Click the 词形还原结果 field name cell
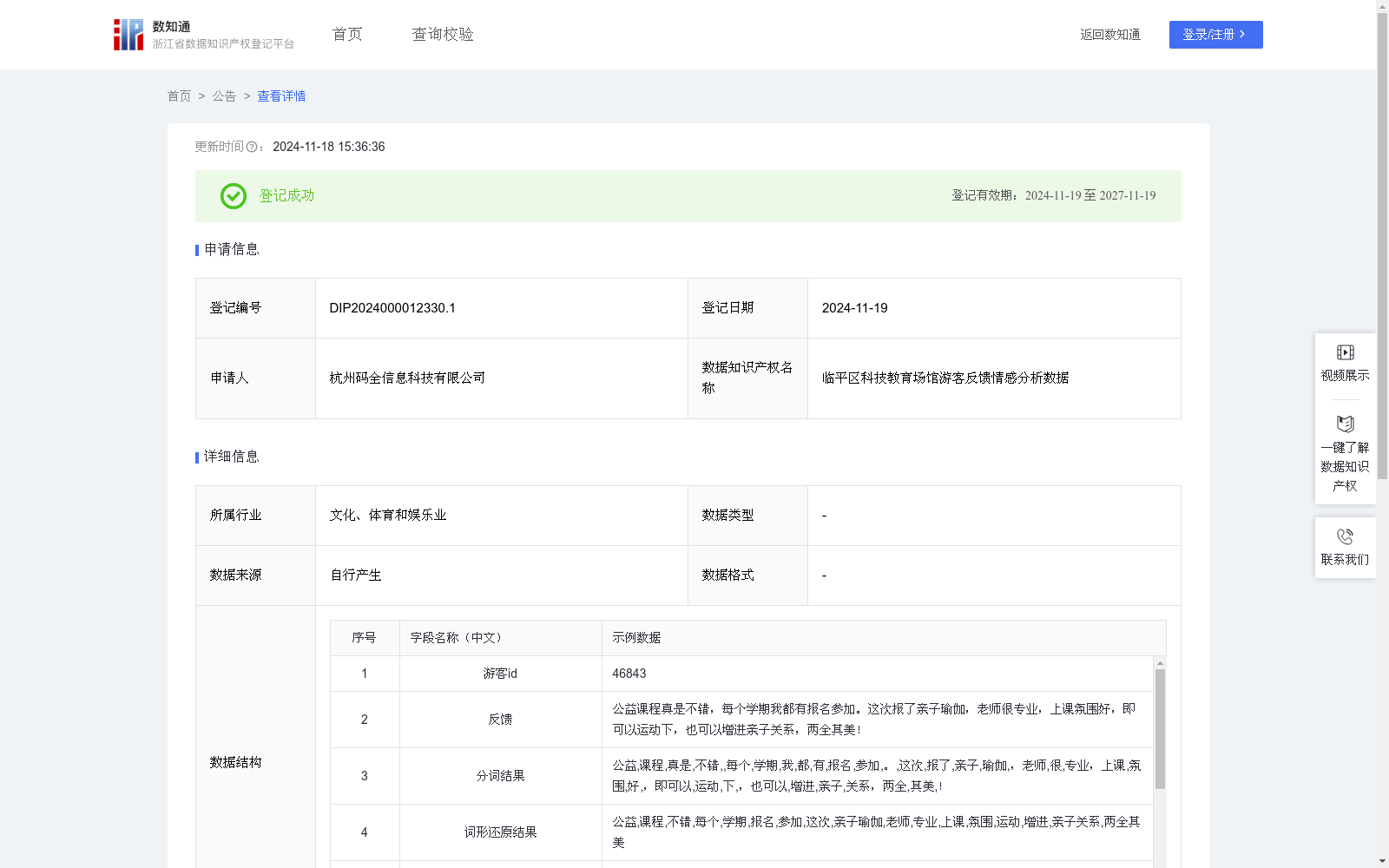The image size is (1389, 868). 501,832
